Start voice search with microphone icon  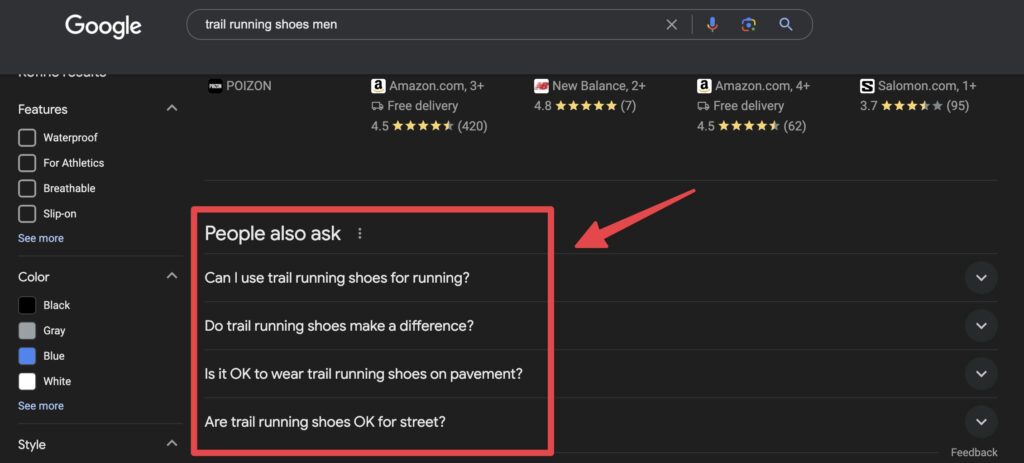(x=712, y=25)
